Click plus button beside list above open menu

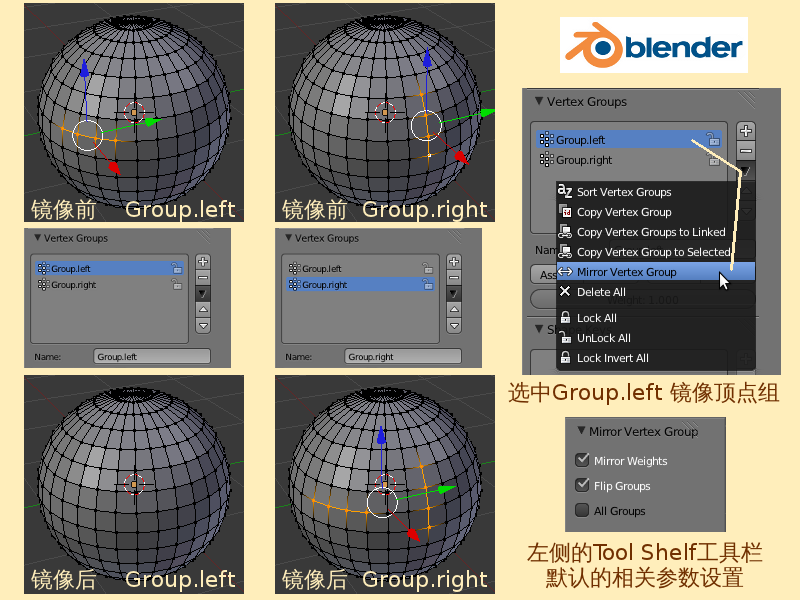(746, 131)
